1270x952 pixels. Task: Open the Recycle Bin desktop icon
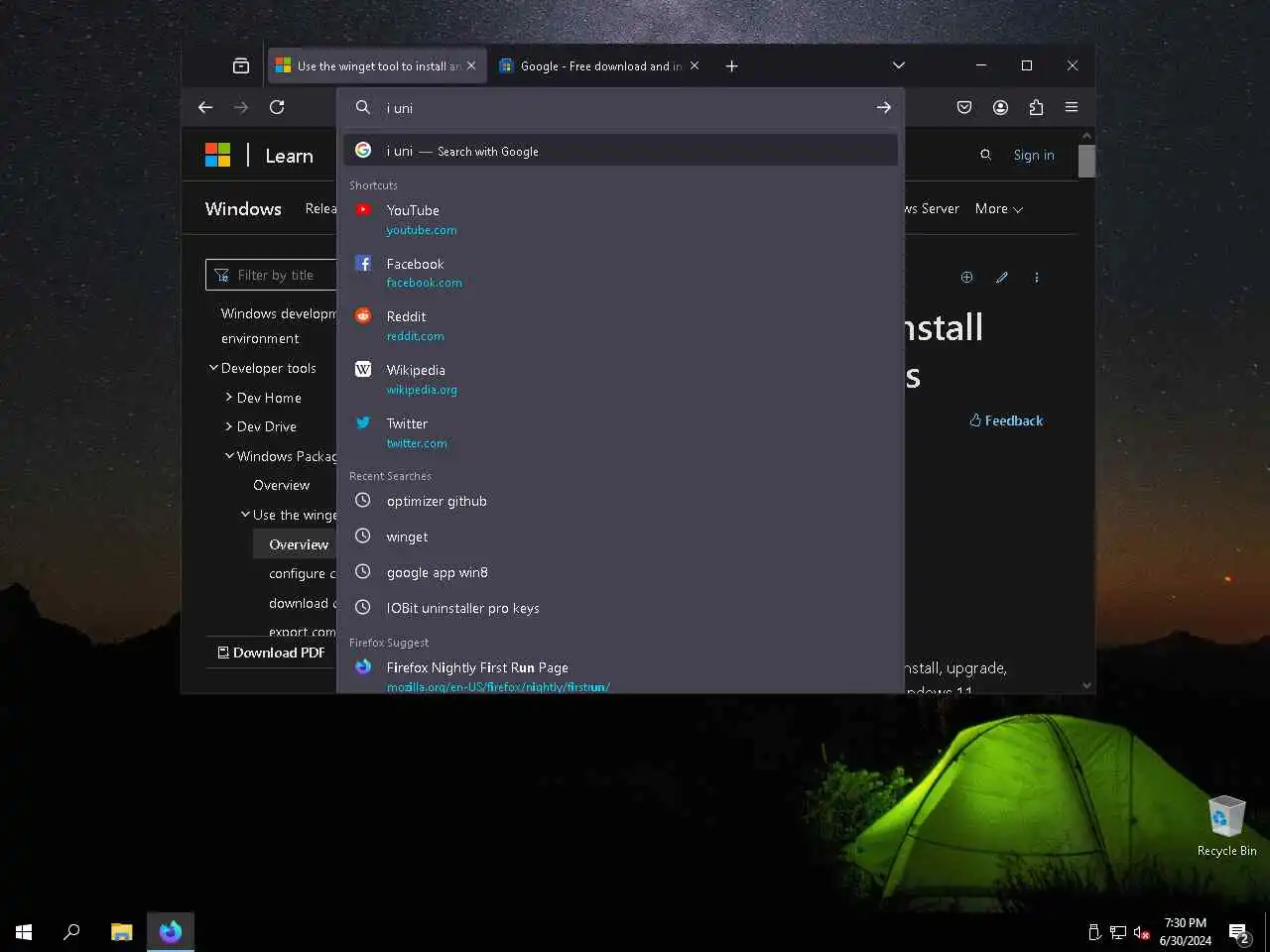click(x=1226, y=826)
